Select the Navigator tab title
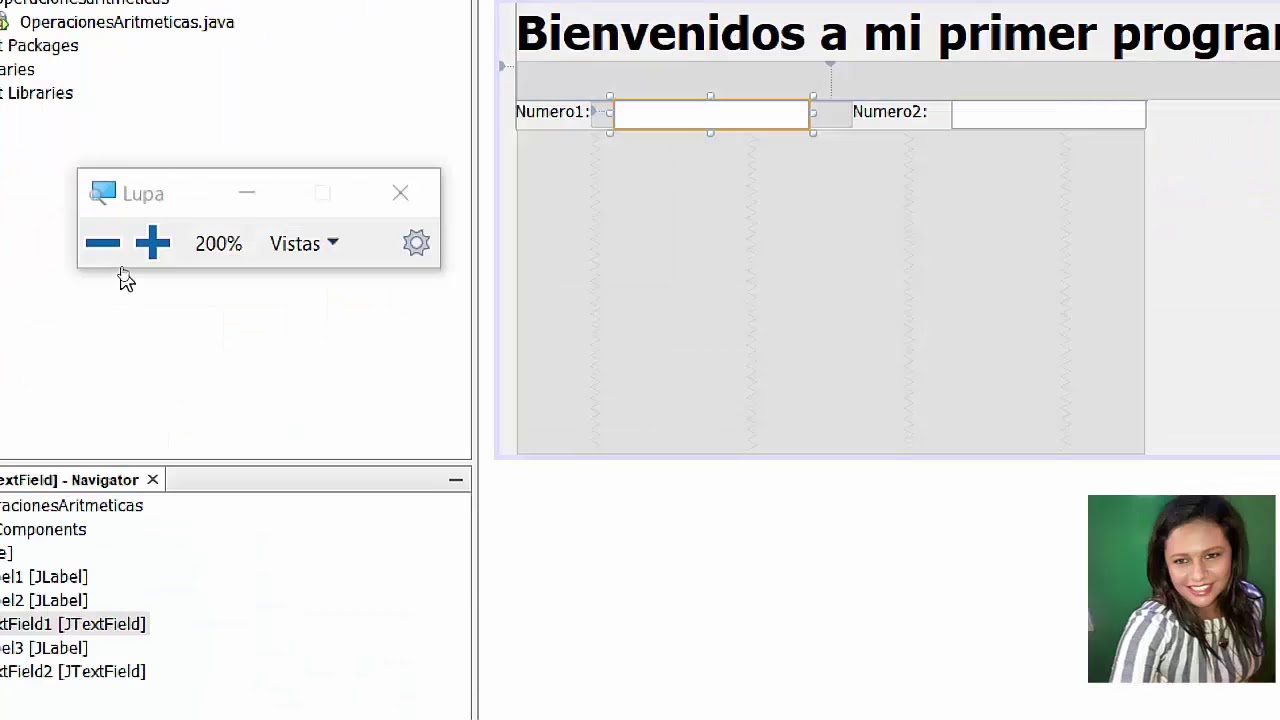The image size is (1280, 720). (x=69, y=480)
